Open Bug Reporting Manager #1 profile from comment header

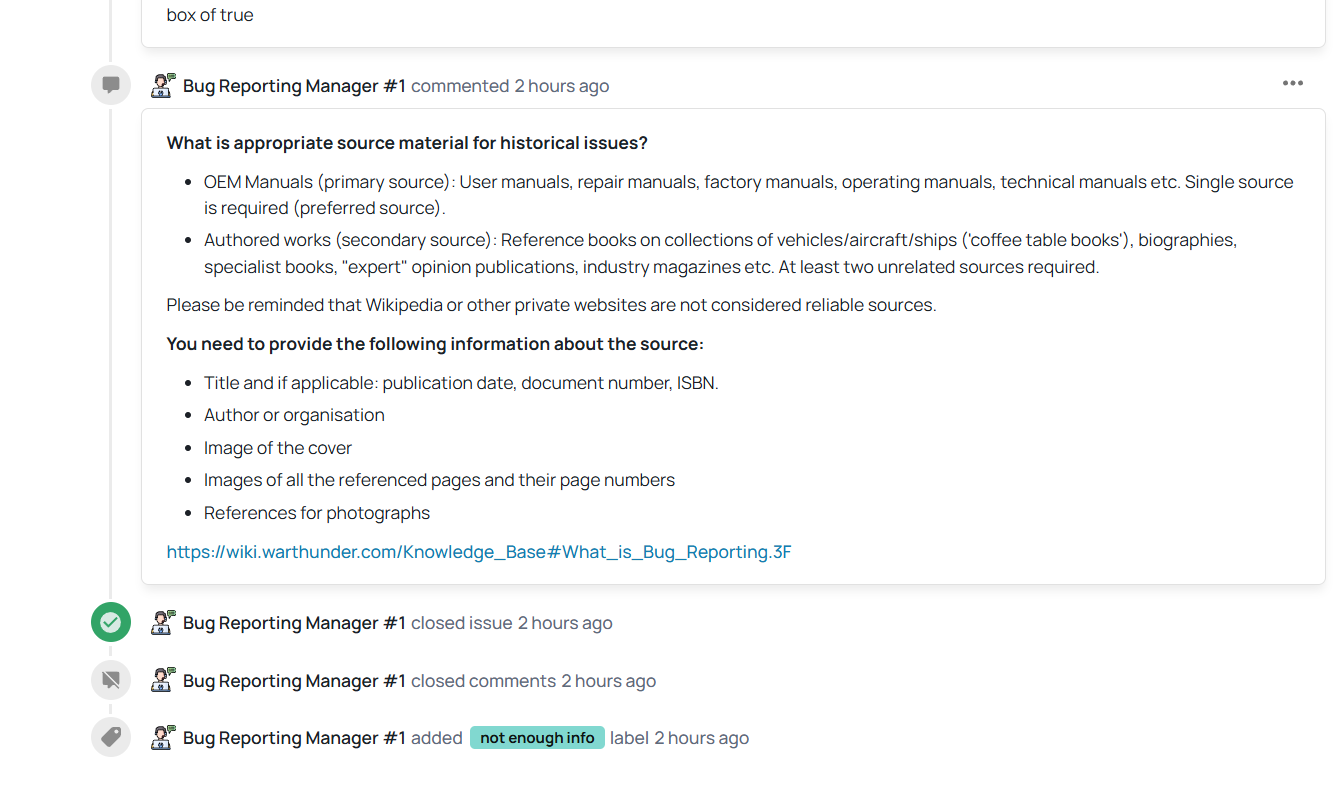pyautogui.click(x=294, y=86)
